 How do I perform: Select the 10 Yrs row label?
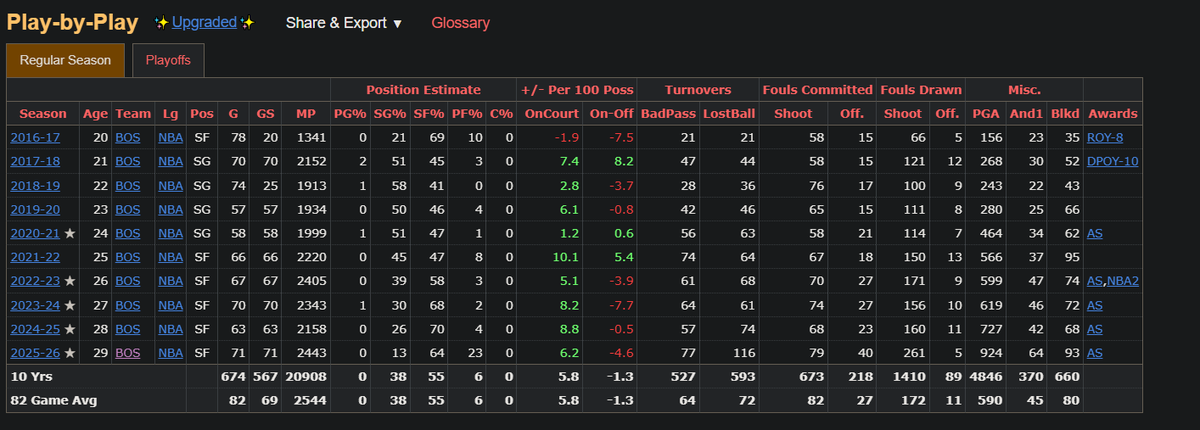click(29, 378)
